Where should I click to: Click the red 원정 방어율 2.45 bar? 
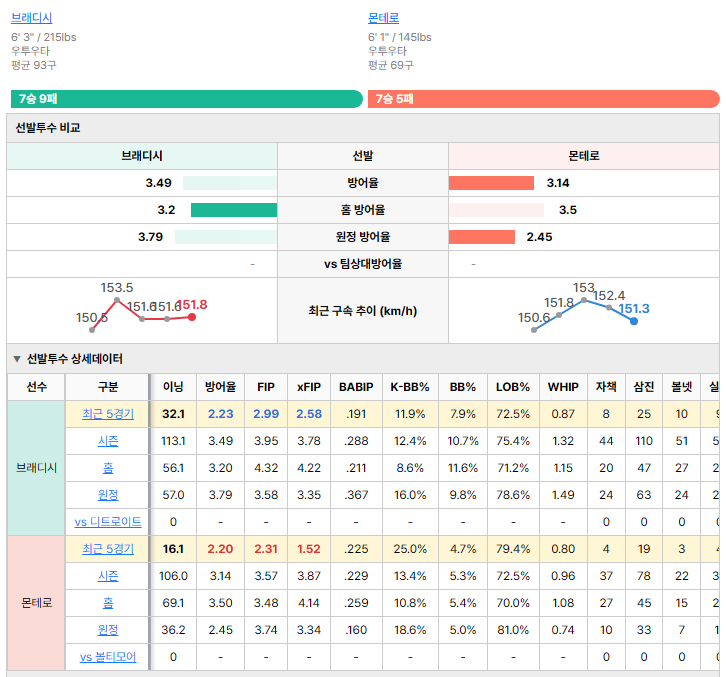pos(482,237)
